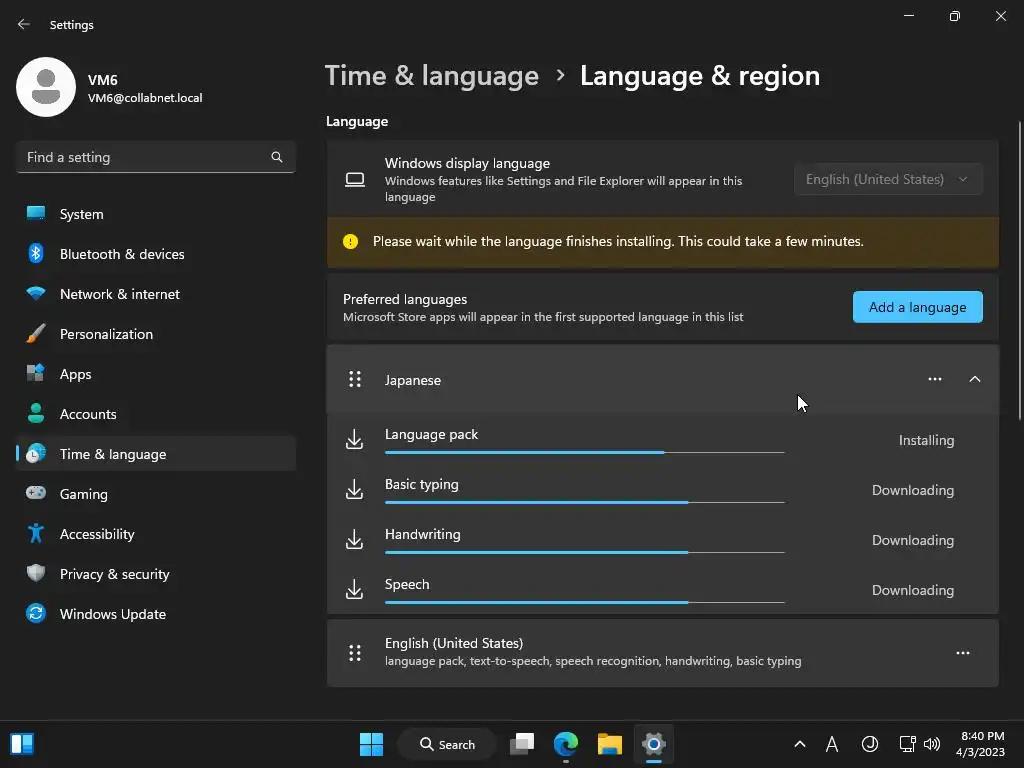Click the back arrow in Settings header
The image size is (1024, 768).
(24, 24)
